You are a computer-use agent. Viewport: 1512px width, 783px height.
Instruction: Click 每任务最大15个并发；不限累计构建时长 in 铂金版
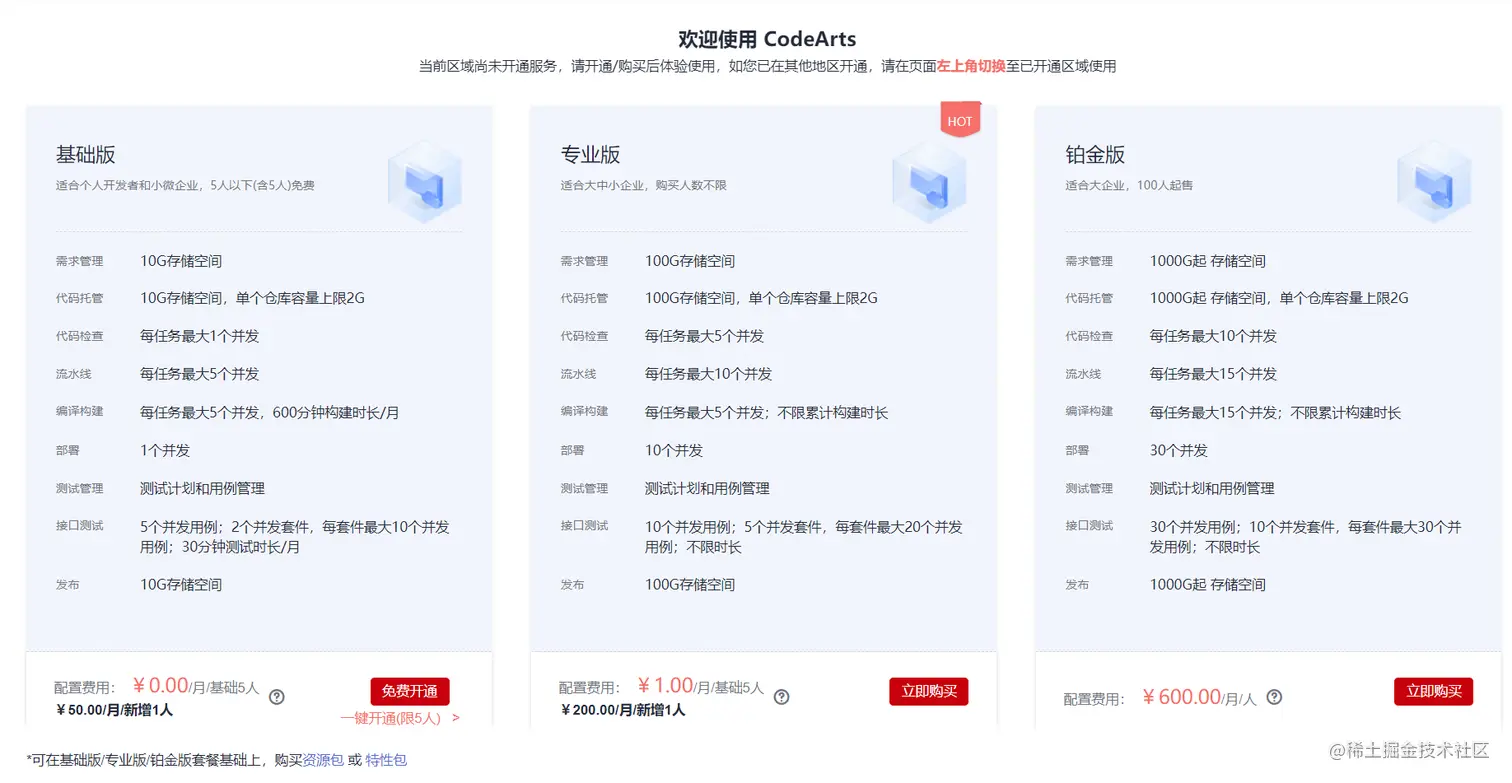coord(1276,412)
